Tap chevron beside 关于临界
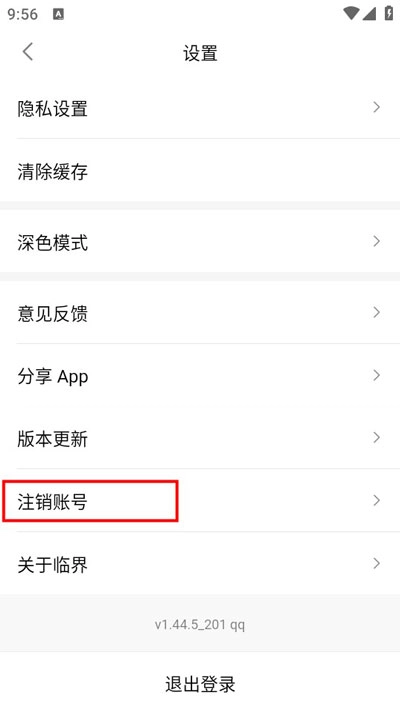Screen dimensions: 400x711 coord(376,564)
